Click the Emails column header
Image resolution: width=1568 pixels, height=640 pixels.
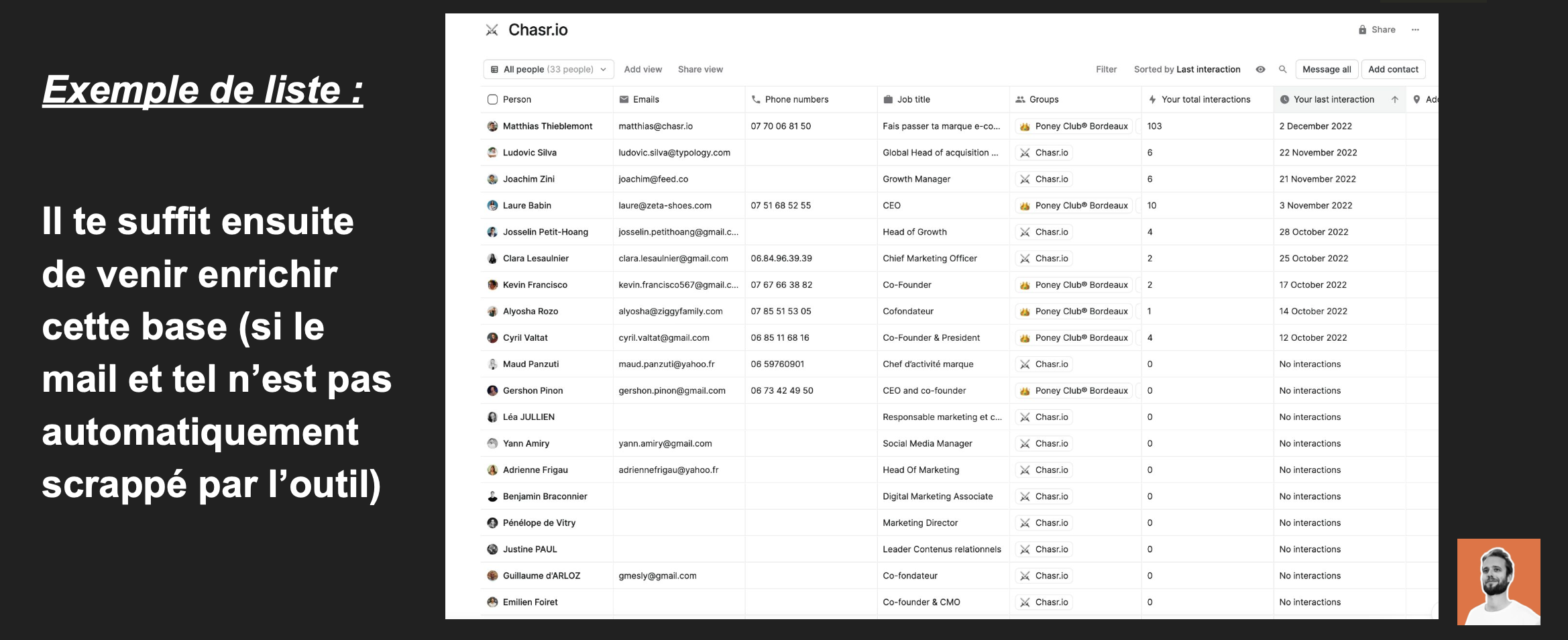(679, 99)
